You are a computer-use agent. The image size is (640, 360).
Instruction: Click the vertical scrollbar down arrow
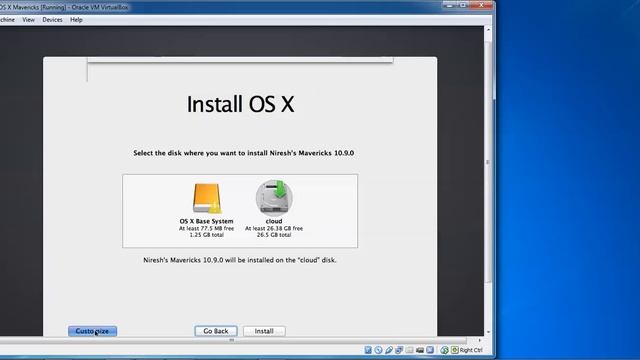tap(488, 332)
